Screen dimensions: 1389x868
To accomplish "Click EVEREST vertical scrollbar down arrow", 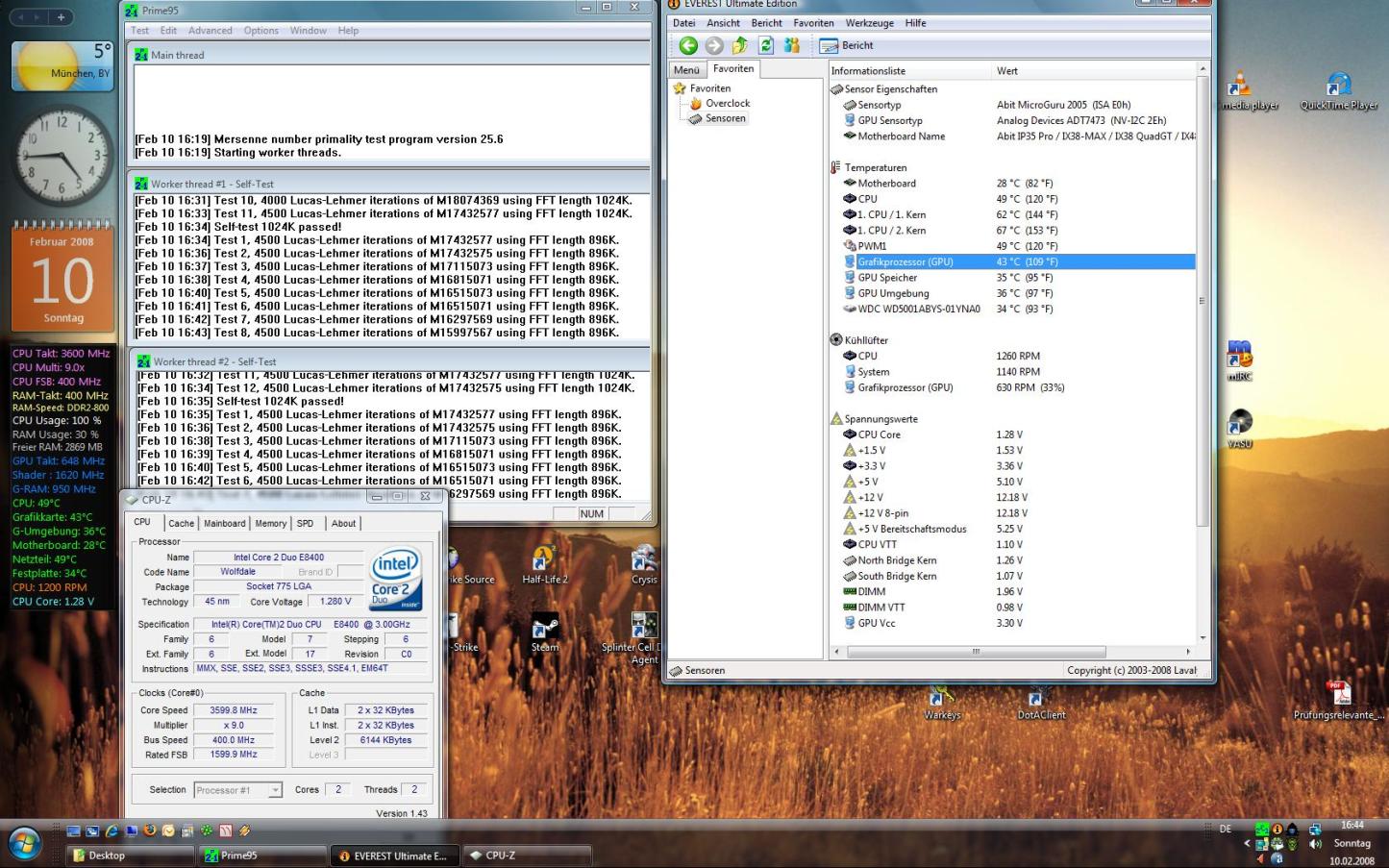I will (x=1203, y=637).
